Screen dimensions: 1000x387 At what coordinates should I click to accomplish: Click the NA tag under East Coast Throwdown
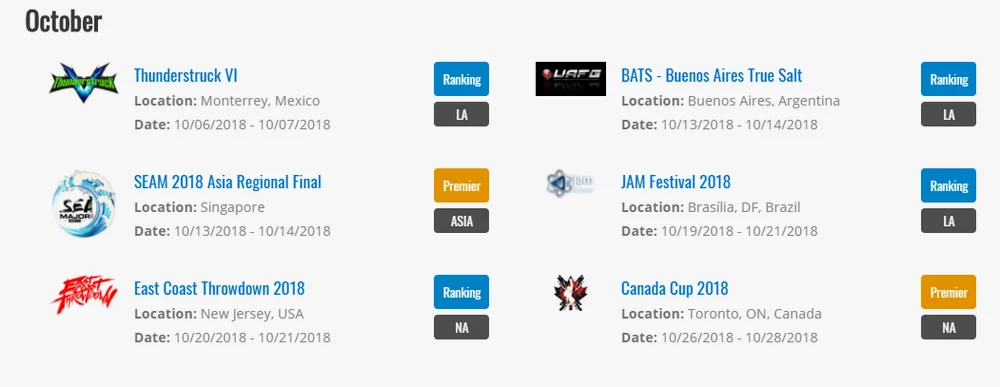462,327
